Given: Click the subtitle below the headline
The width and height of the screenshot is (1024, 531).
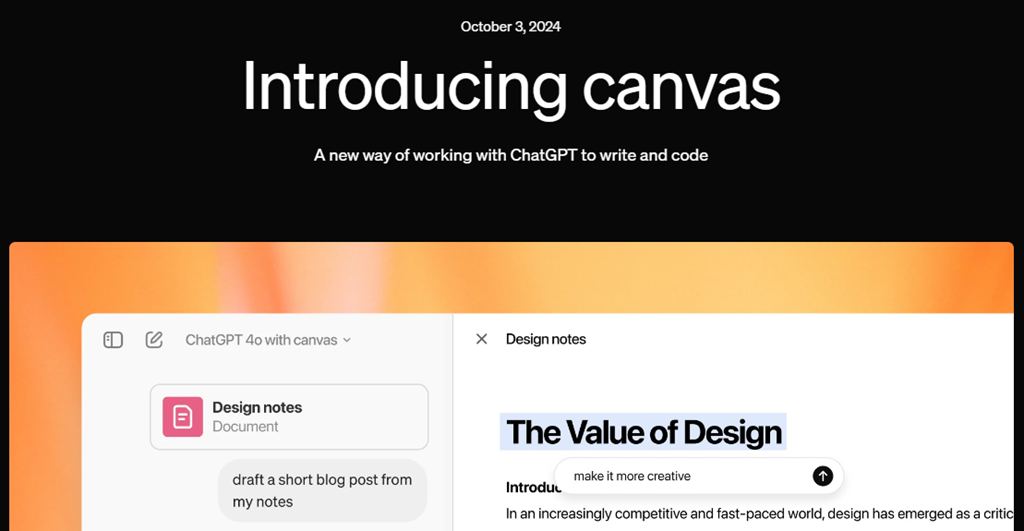Looking at the screenshot, I should coord(510,155).
